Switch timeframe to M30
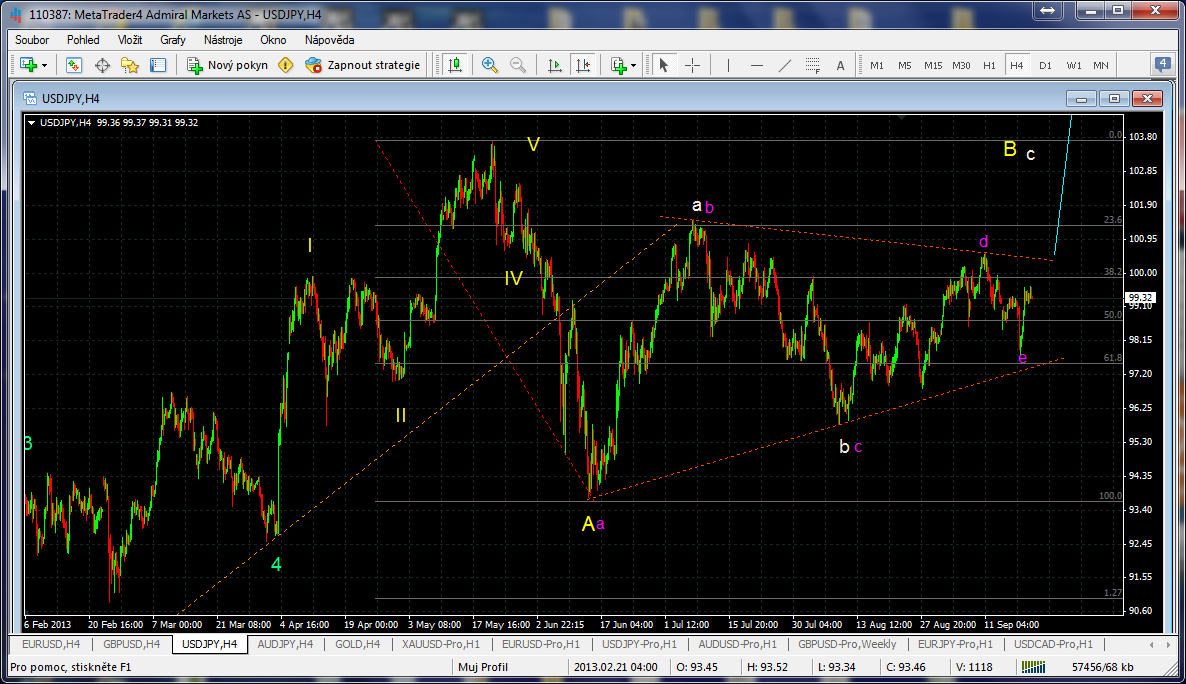Screen dimensions: 1186x684 coord(961,65)
